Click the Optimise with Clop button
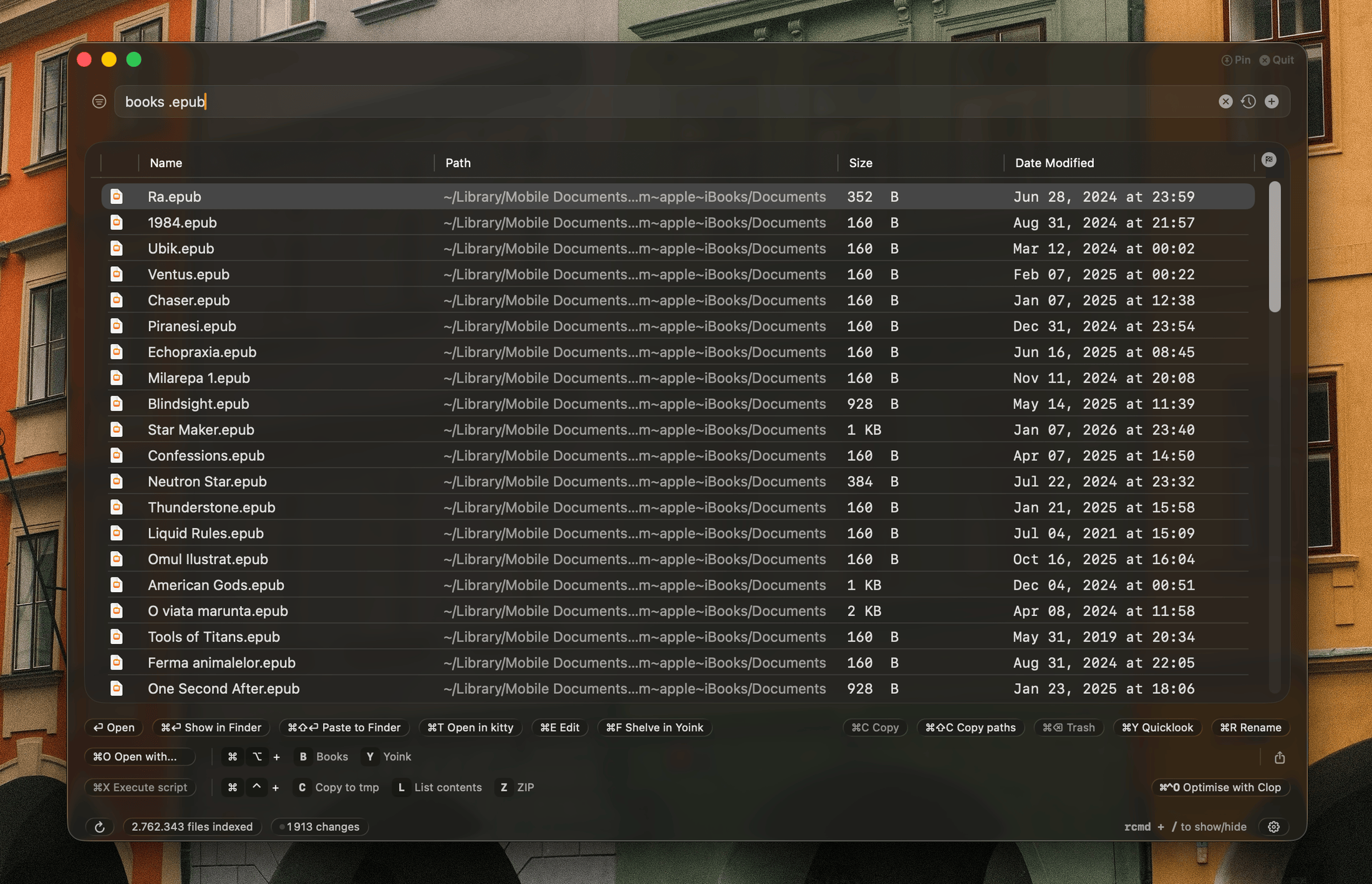The image size is (1372, 884). [1221, 787]
